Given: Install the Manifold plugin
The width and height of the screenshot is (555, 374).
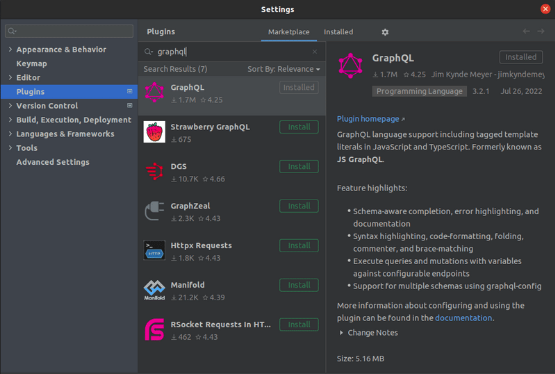Looking at the screenshot, I should pos(299,285).
